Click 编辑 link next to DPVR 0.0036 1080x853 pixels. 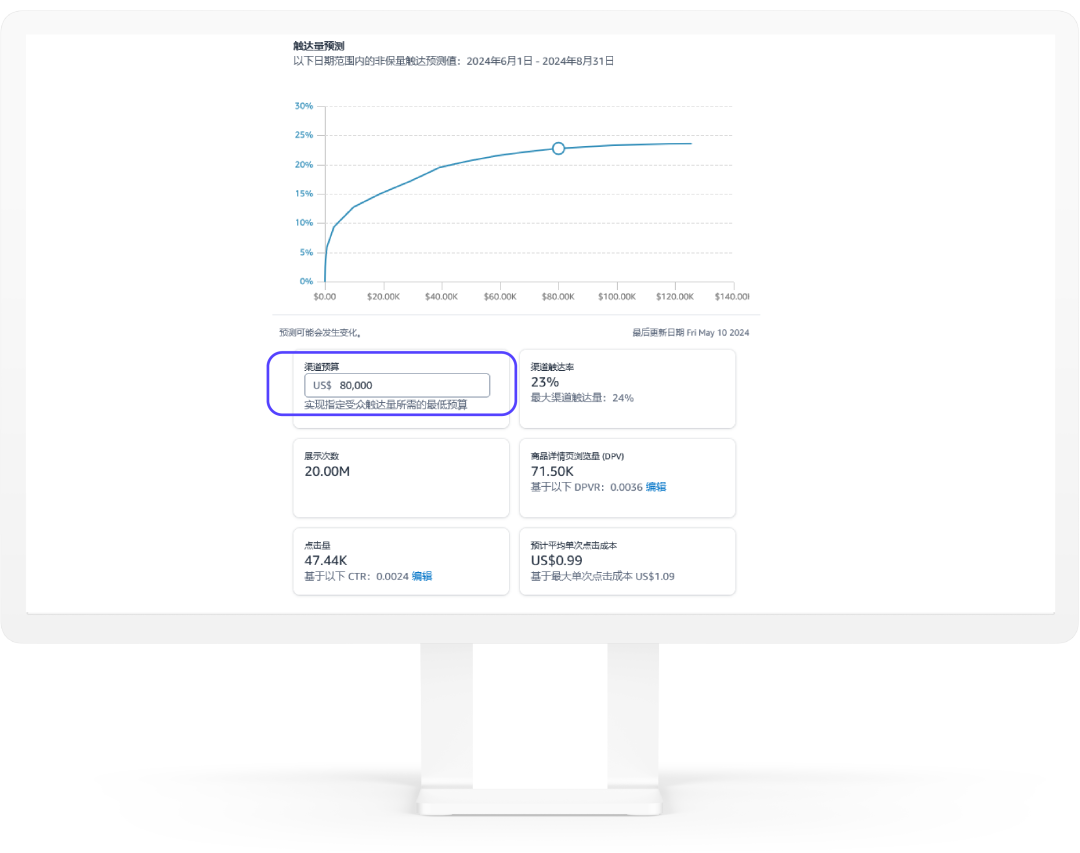656,487
